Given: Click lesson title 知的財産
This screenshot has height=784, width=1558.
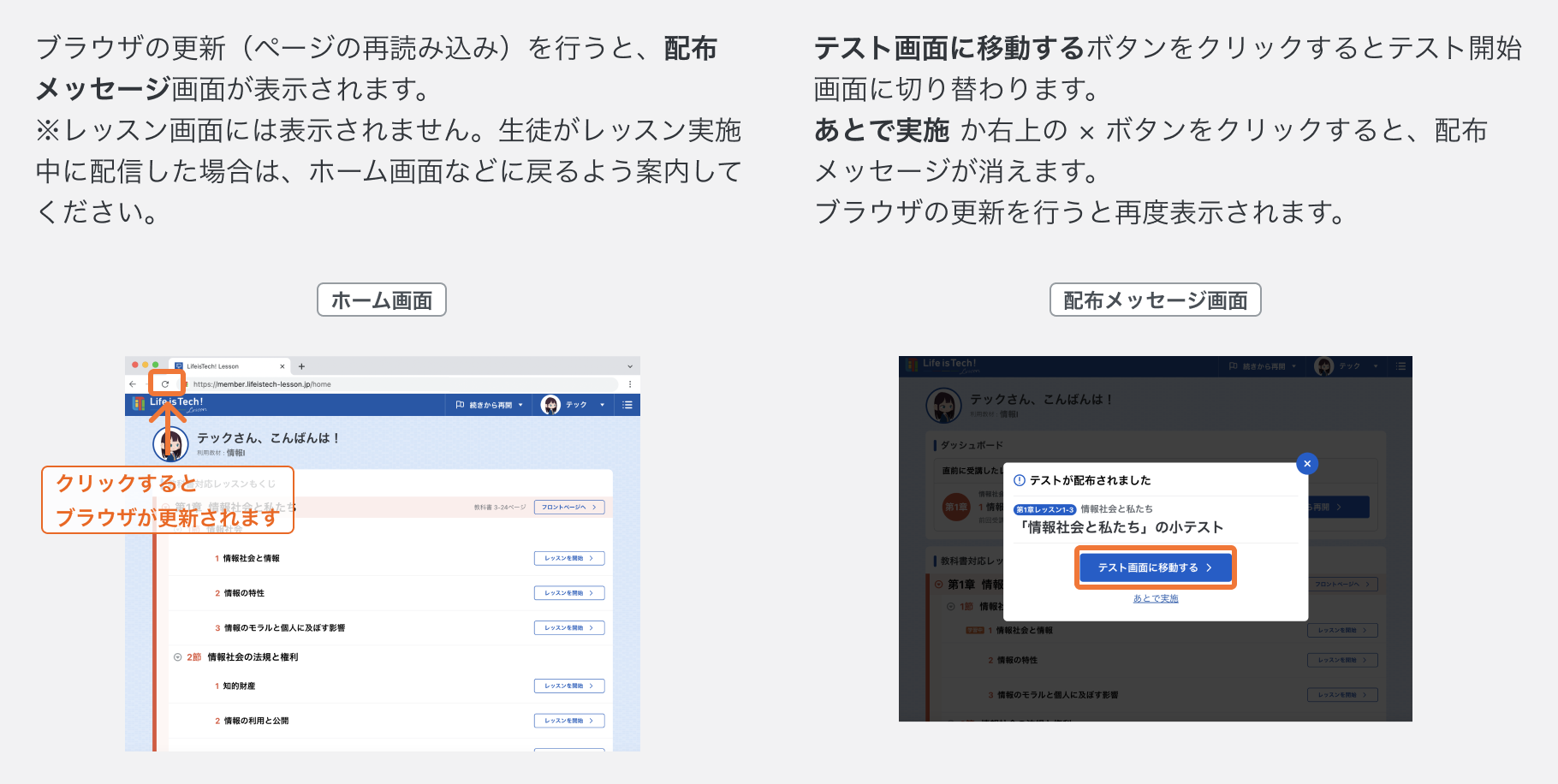Looking at the screenshot, I should click(x=239, y=686).
